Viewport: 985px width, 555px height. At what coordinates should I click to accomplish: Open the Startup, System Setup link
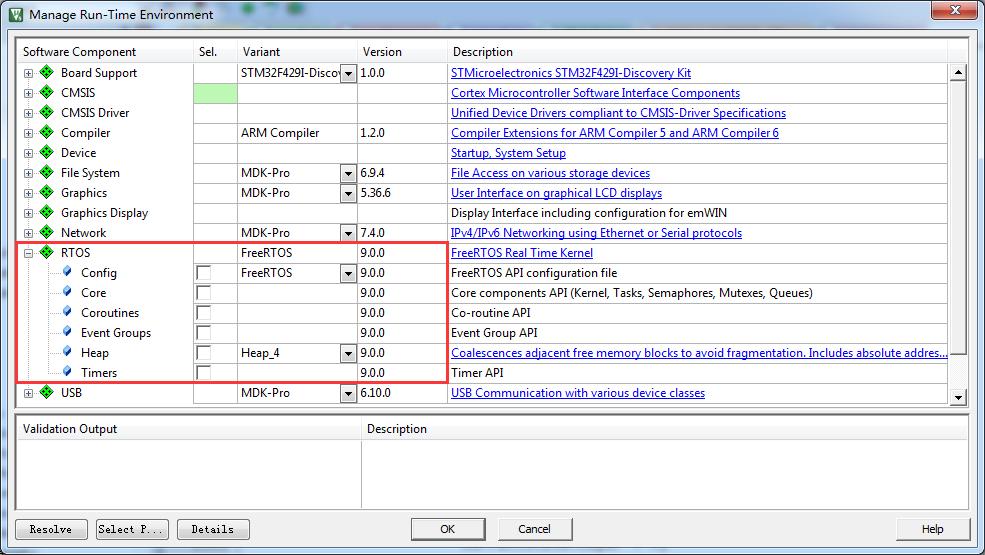tap(508, 153)
